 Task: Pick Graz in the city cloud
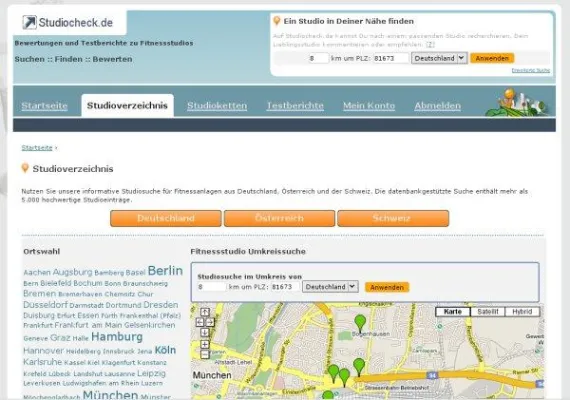tap(60, 337)
